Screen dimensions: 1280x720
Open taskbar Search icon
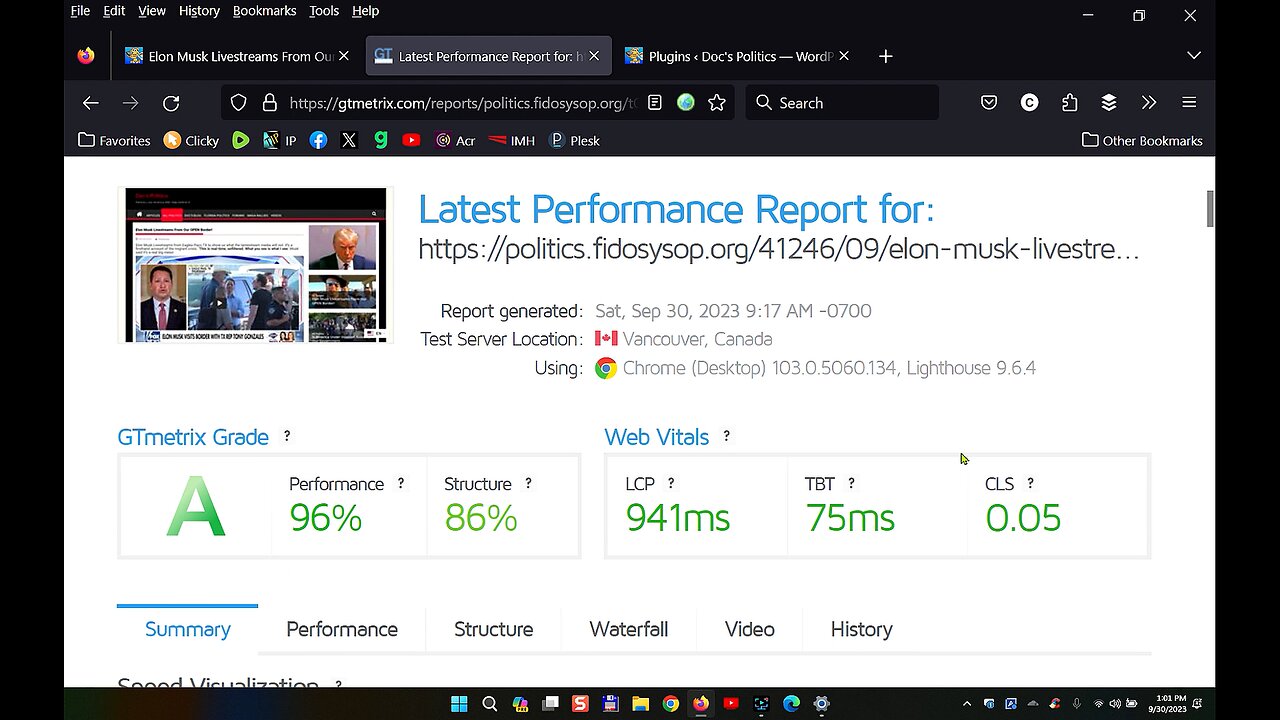pyautogui.click(x=490, y=704)
